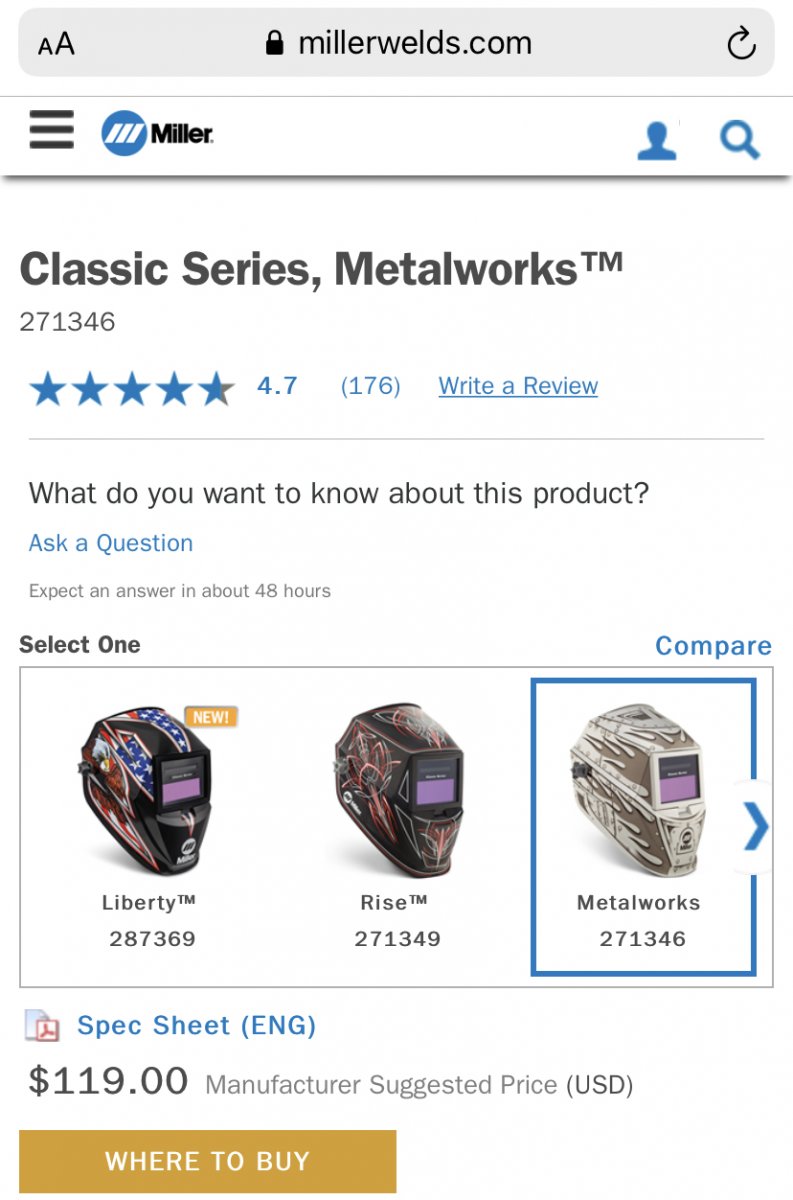Reload page using browser refresh icon
The image size is (793, 1200).
coord(741,43)
